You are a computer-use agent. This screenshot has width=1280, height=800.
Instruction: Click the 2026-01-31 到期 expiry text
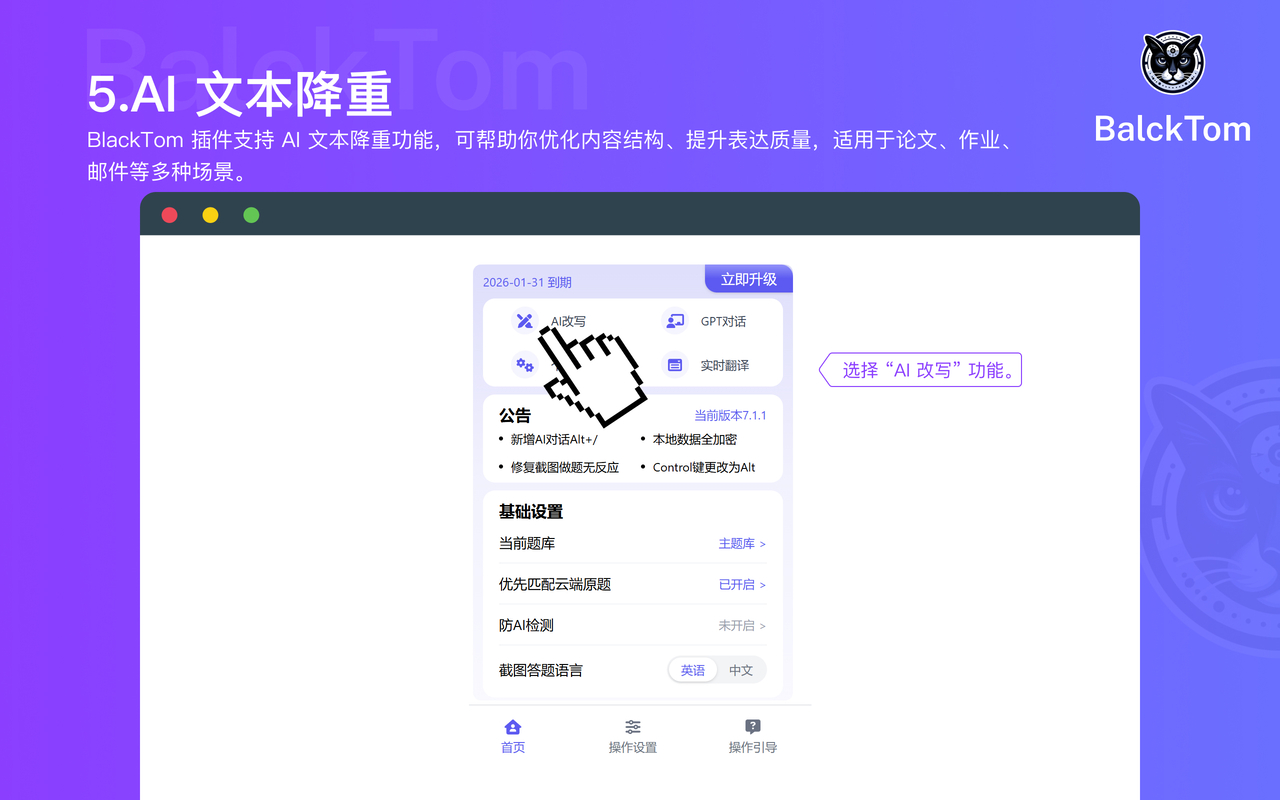pyautogui.click(x=527, y=283)
